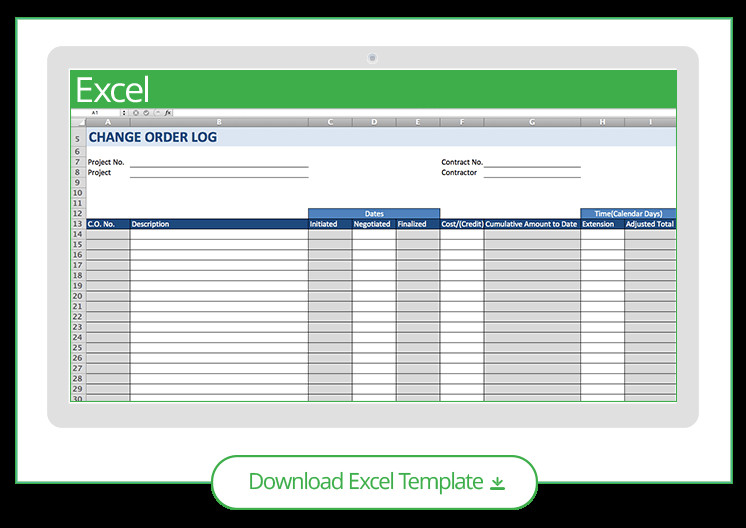Screen dimensions: 746x528
Task: Select row 29 header
Action: click(78, 389)
